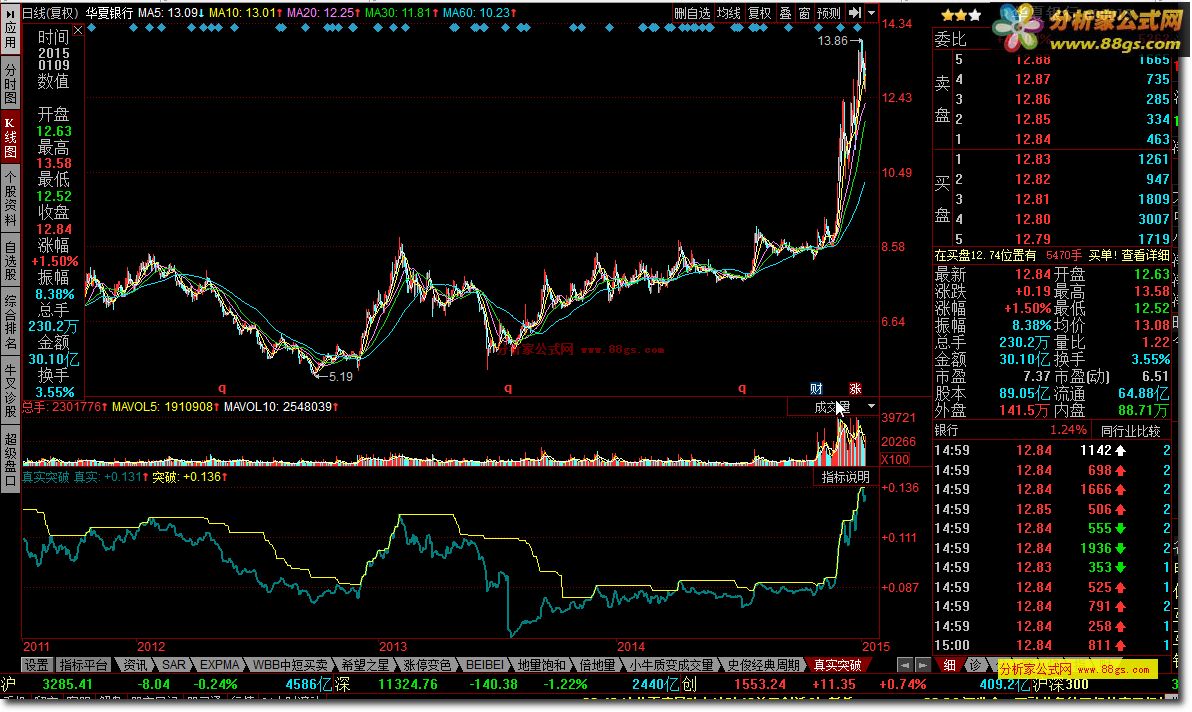
Task: Select EXPMA indicator tab
Action: point(220,665)
